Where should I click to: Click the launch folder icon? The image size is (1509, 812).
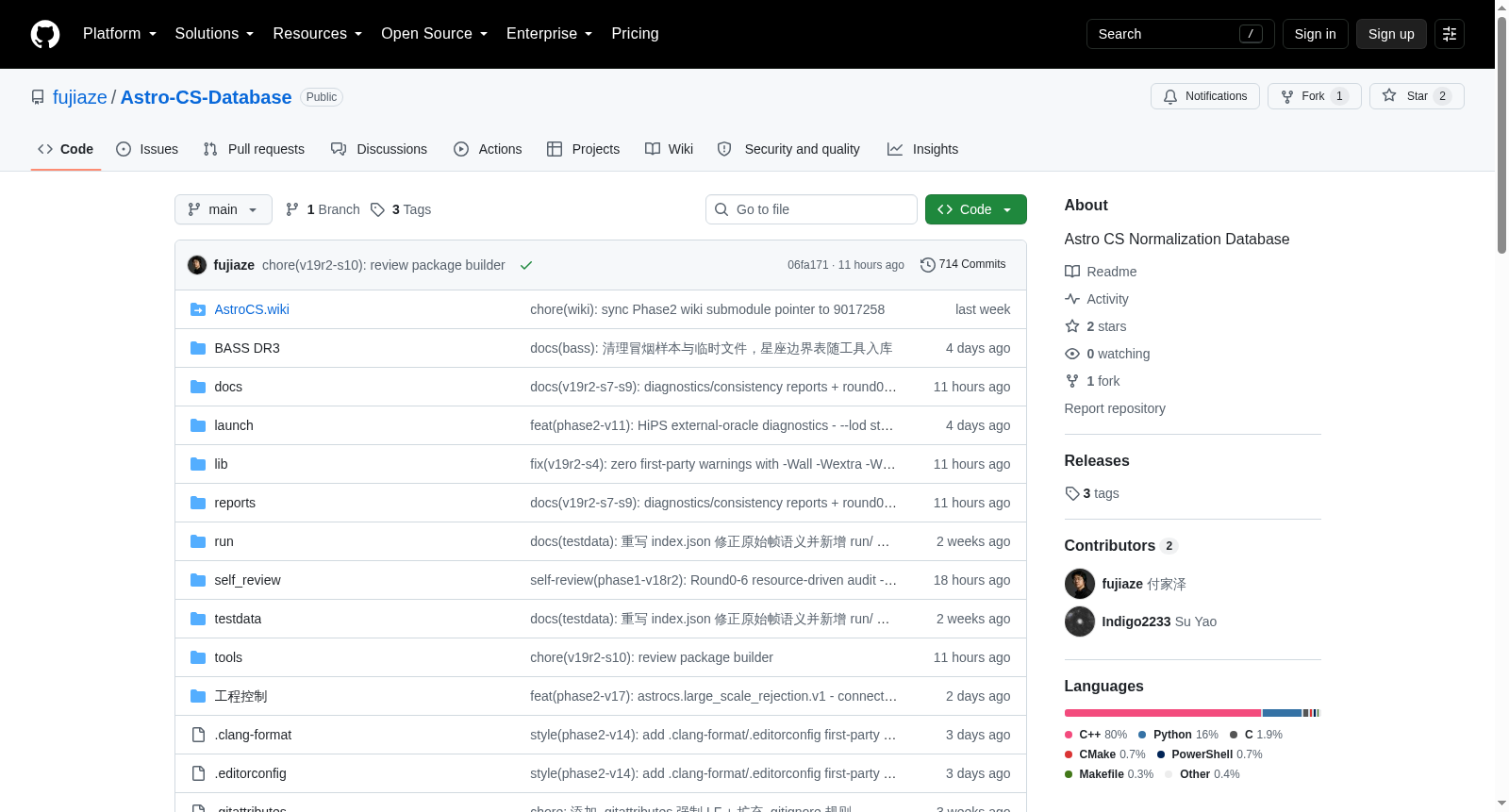pyautogui.click(x=198, y=425)
